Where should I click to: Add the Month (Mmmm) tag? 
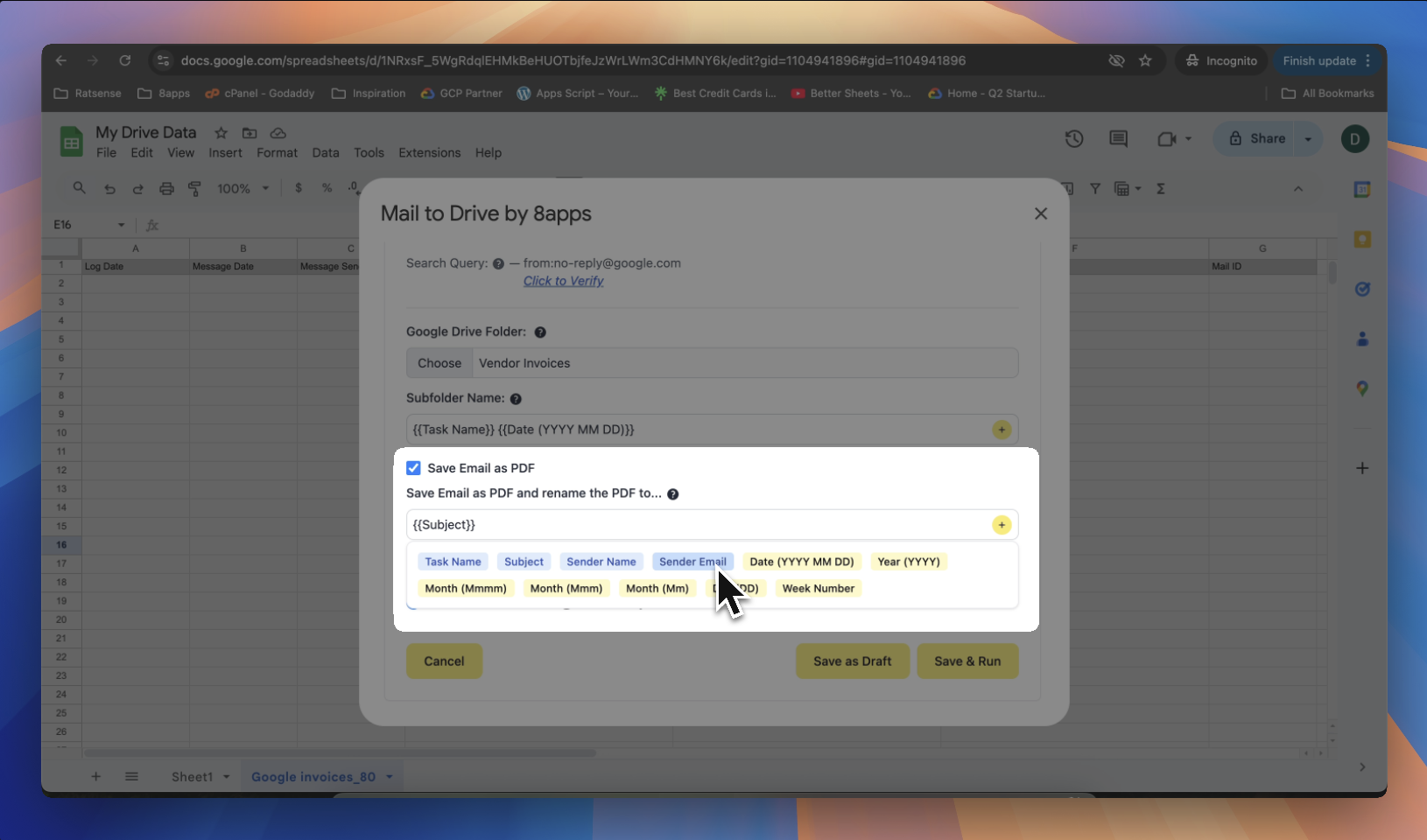click(466, 589)
